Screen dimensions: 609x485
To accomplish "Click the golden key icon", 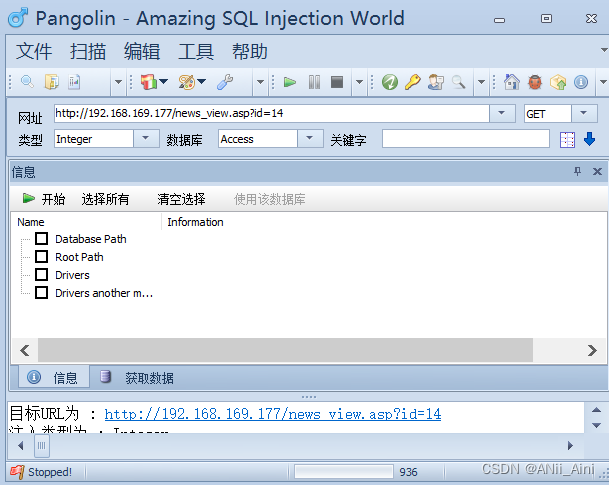I will point(412,82).
